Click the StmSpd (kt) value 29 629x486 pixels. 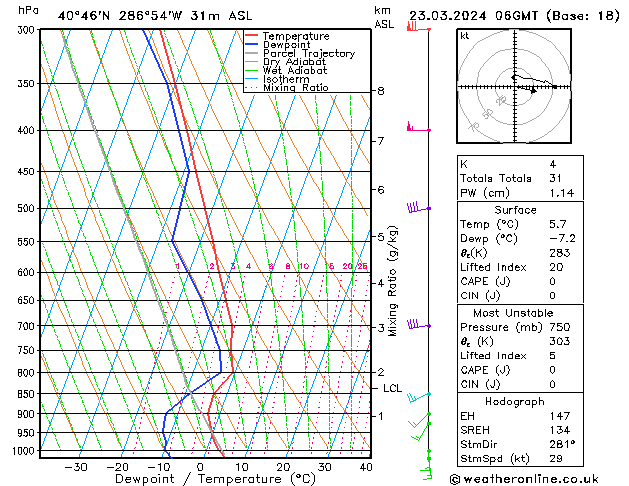pos(556,458)
